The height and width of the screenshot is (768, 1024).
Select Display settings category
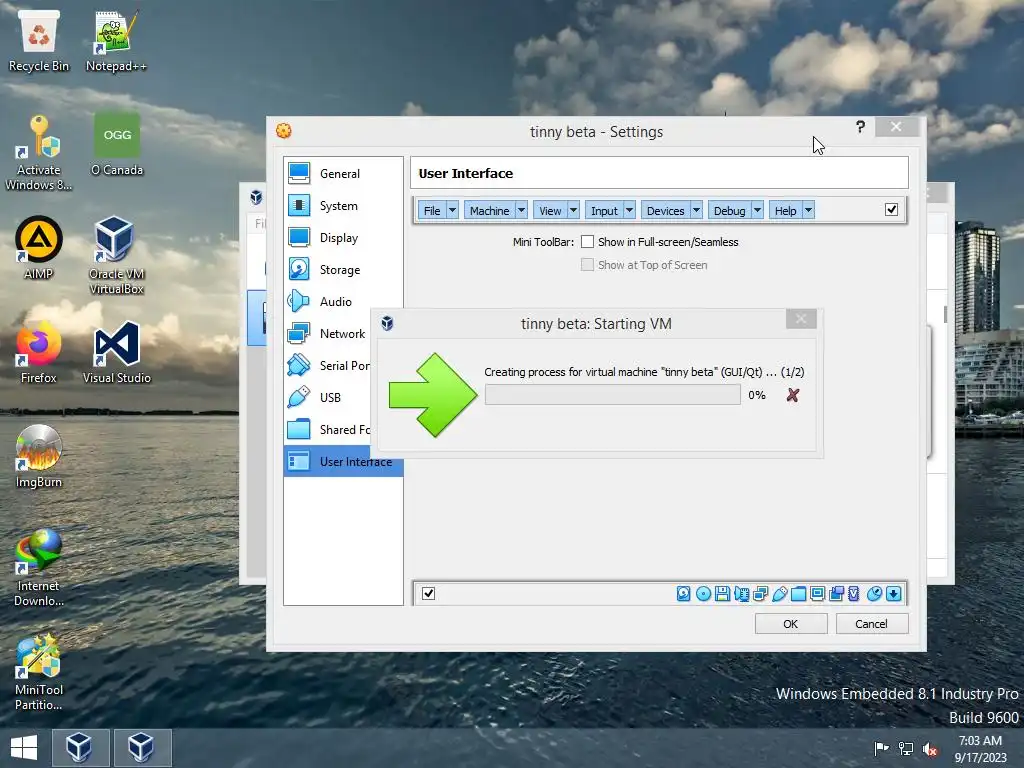pos(344,237)
